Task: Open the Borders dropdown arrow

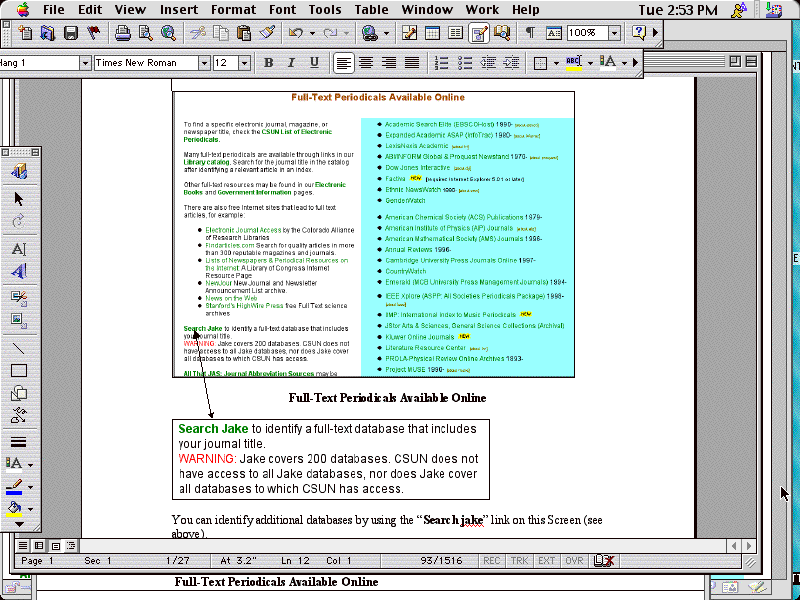Action: coord(556,63)
